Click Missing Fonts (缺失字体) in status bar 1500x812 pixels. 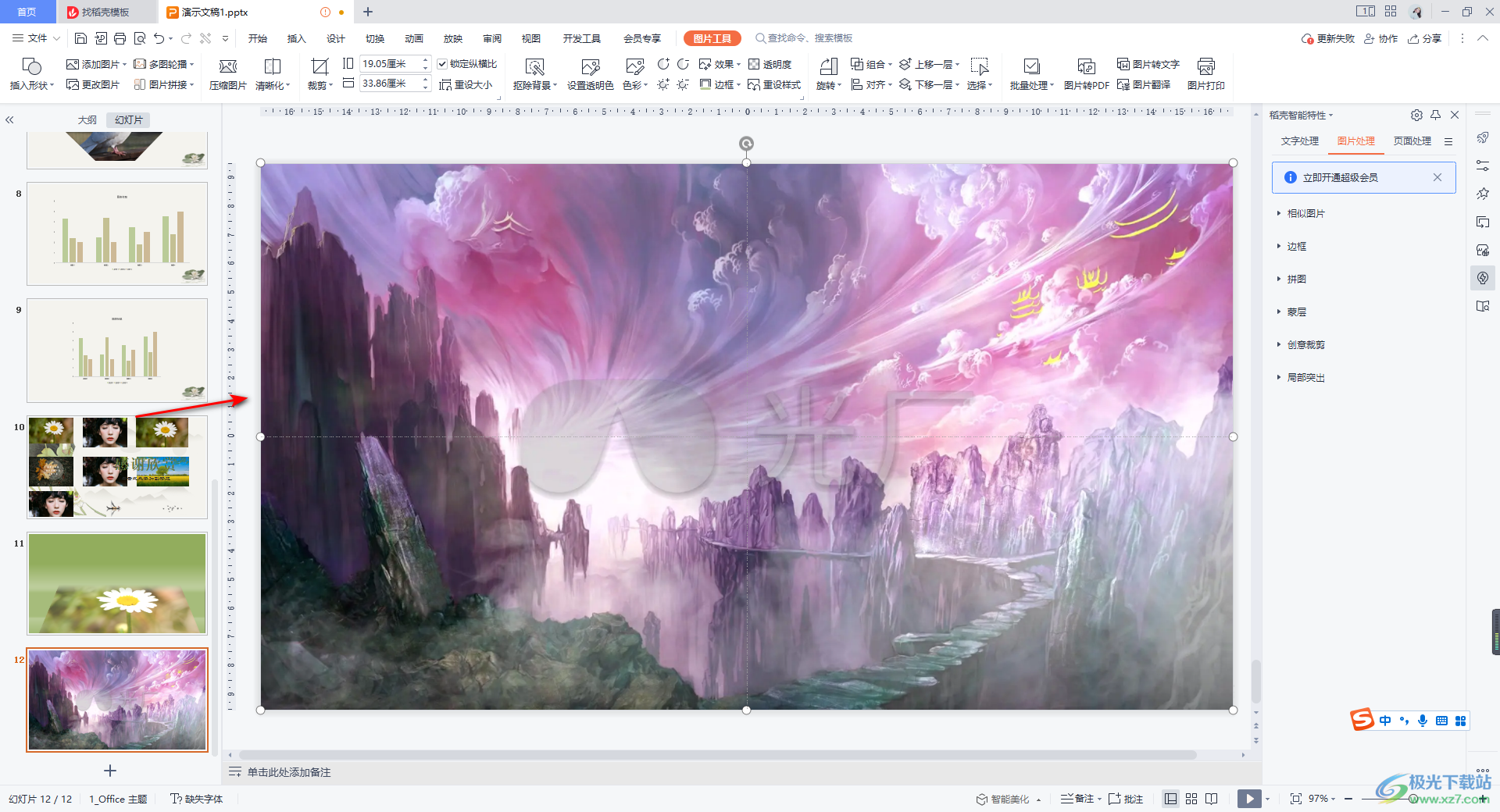tap(197, 799)
